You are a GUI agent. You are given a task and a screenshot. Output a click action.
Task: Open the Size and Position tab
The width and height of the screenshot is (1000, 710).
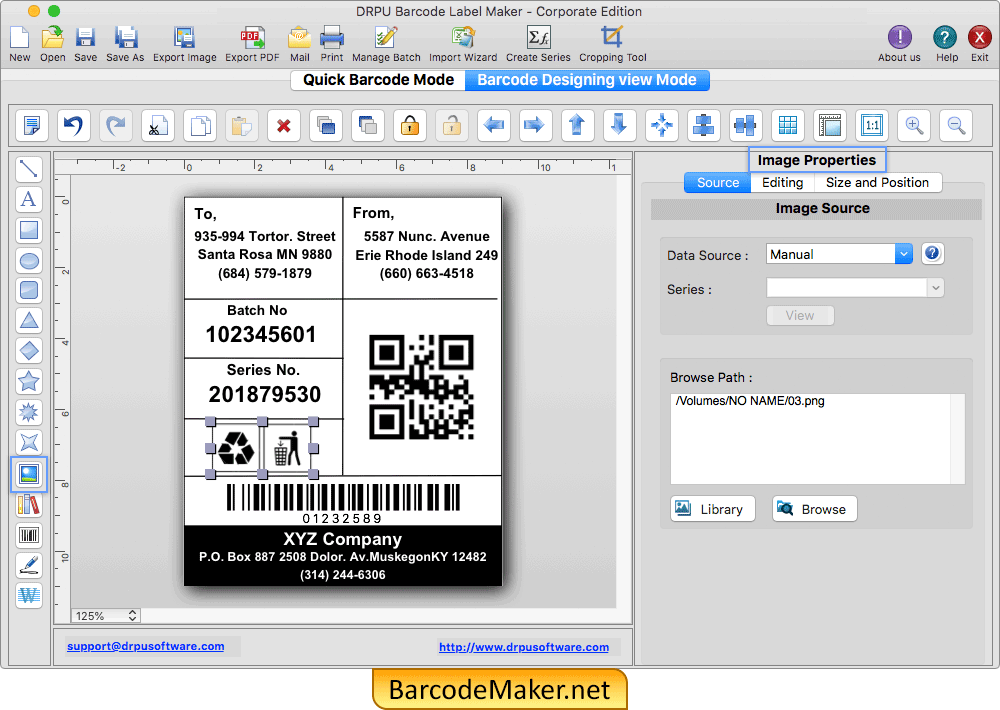coord(878,183)
